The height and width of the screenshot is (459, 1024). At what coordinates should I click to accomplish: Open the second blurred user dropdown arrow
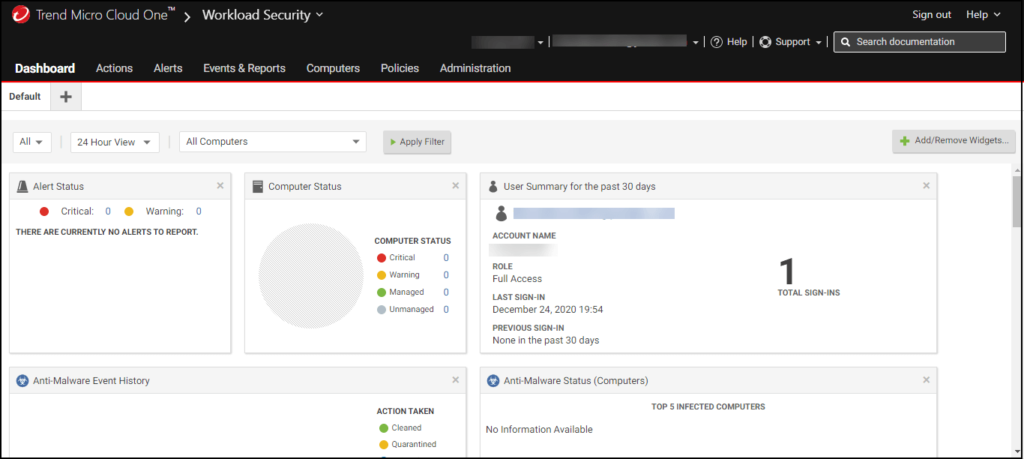pyautogui.click(x=696, y=42)
